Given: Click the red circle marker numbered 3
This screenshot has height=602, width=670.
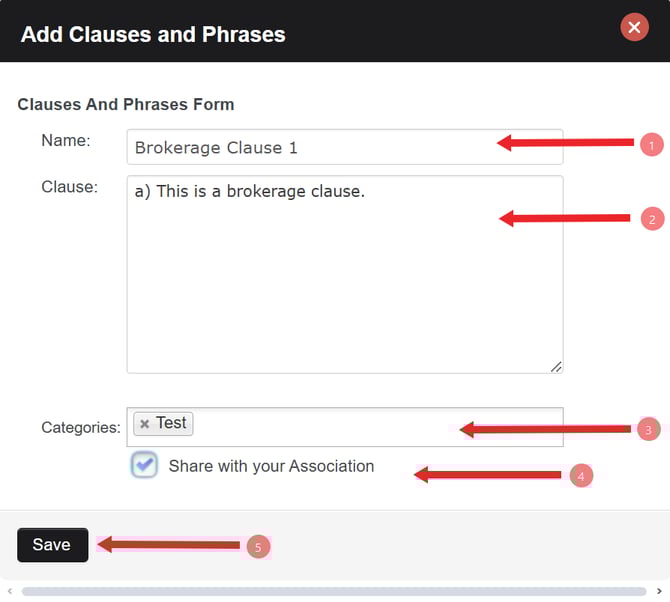Looking at the screenshot, I should click(x=648, y=429).
